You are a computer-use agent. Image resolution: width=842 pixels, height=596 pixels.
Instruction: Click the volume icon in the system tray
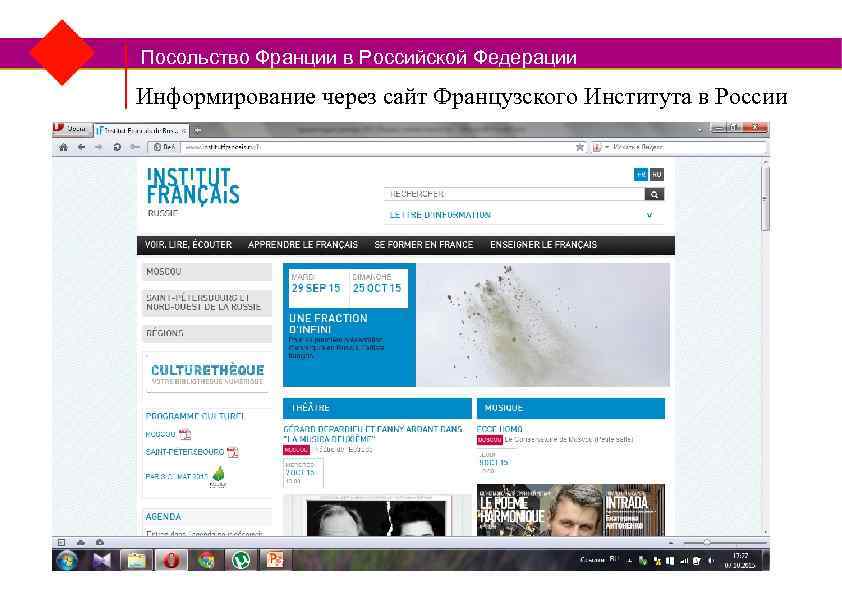click(709, 560)
